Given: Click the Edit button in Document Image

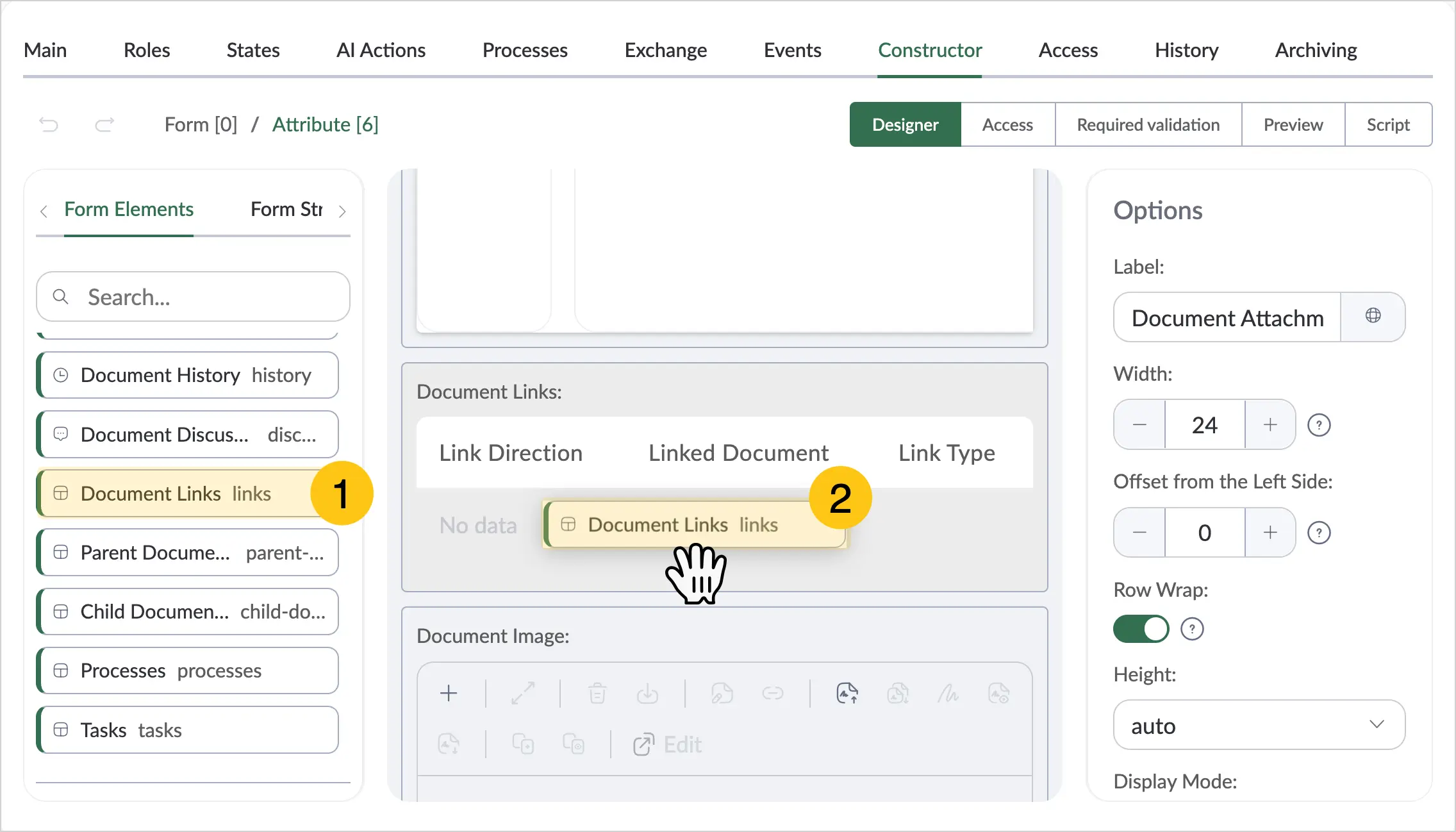Looking at the screenshot, I should click(x=667, y=744).
